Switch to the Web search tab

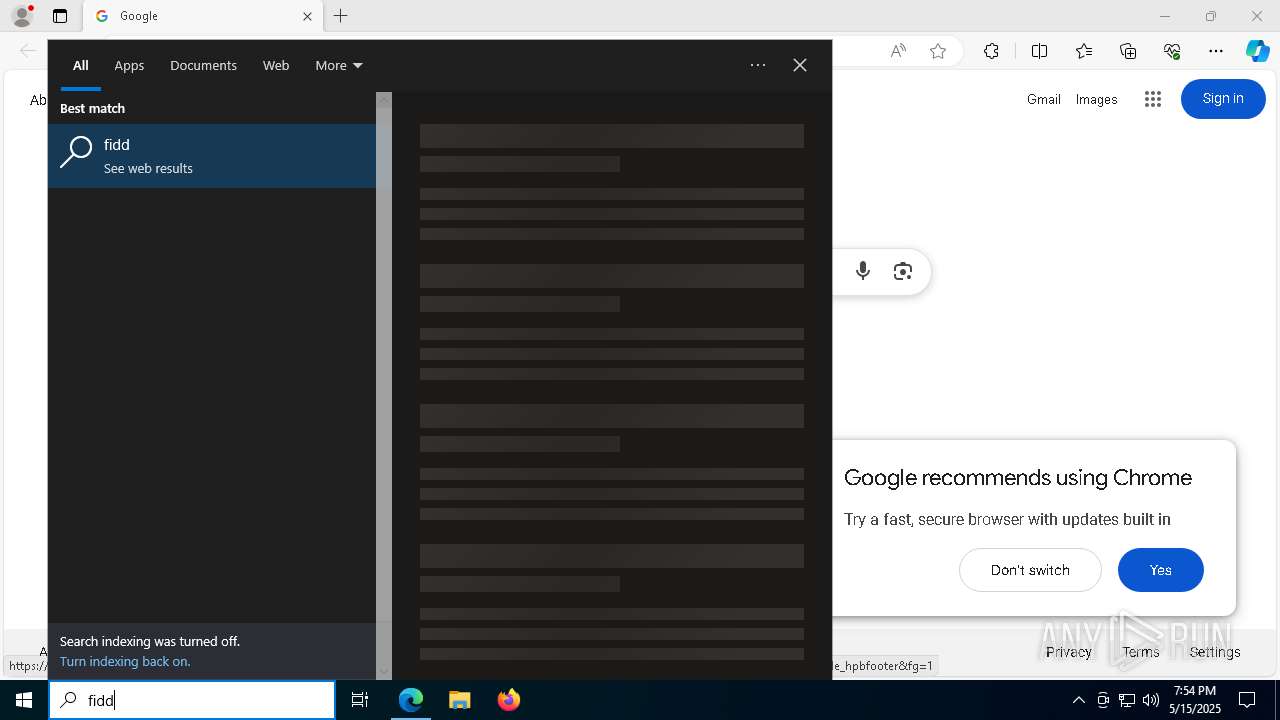(x=276, y=66)
